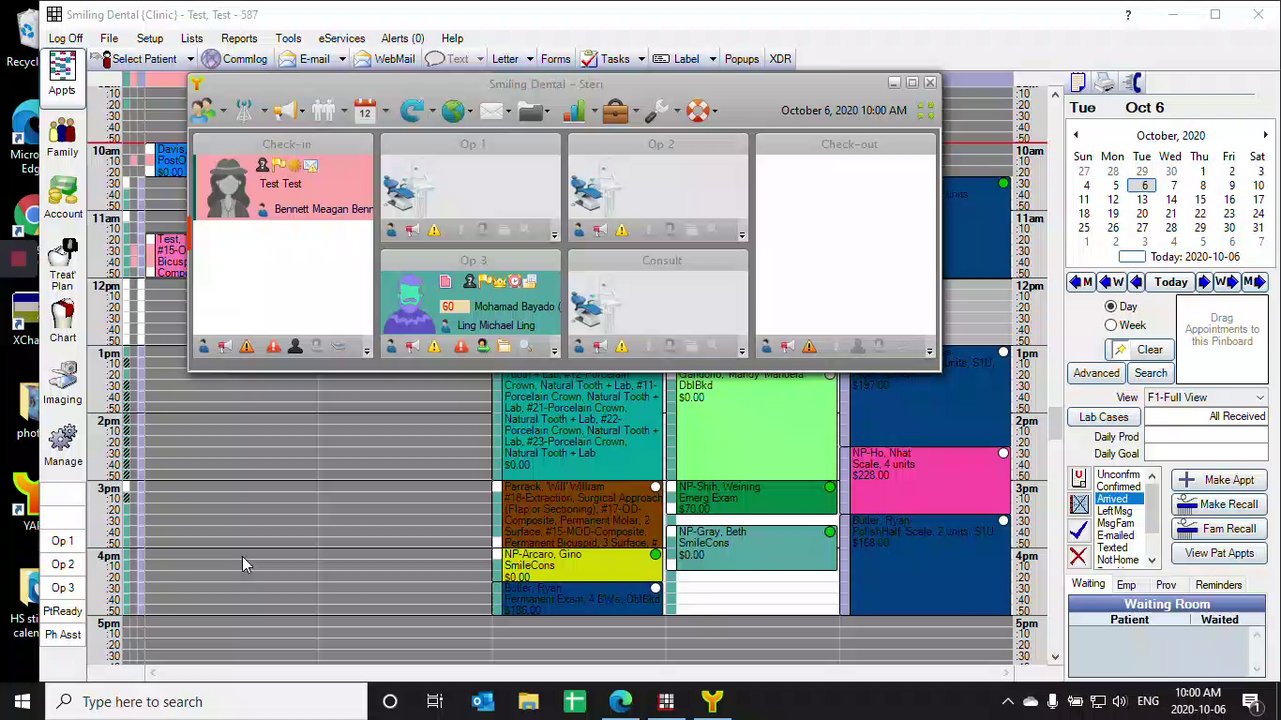This screenshot has height=720, width=1281.
Task: Select LeftMsg in the status list
Action: tap(1118, 511)
